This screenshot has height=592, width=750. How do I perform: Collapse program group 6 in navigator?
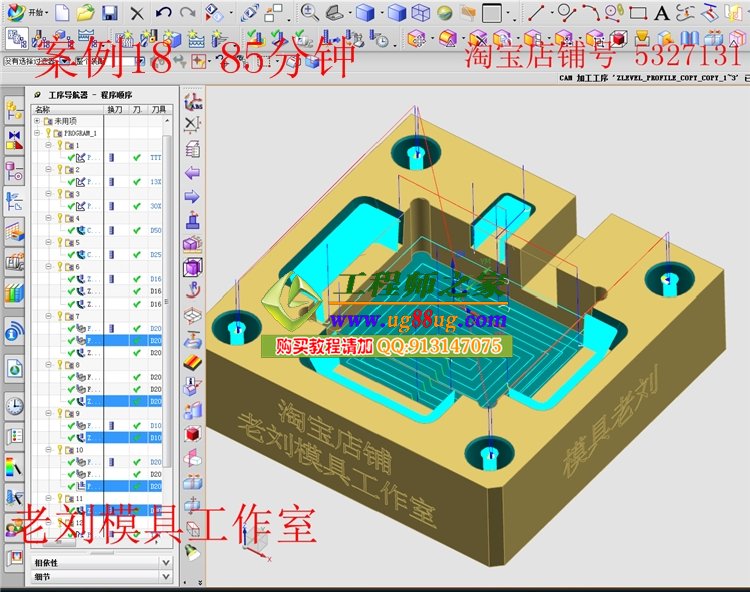tap(48, 267)
